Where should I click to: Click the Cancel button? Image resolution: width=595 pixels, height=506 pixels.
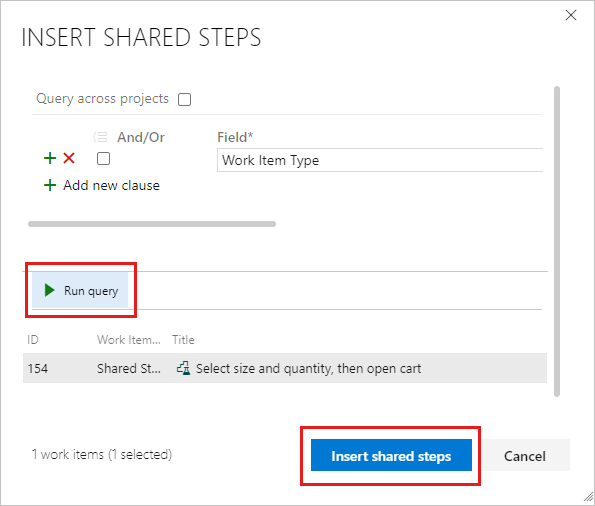click(x=525, y=455)
